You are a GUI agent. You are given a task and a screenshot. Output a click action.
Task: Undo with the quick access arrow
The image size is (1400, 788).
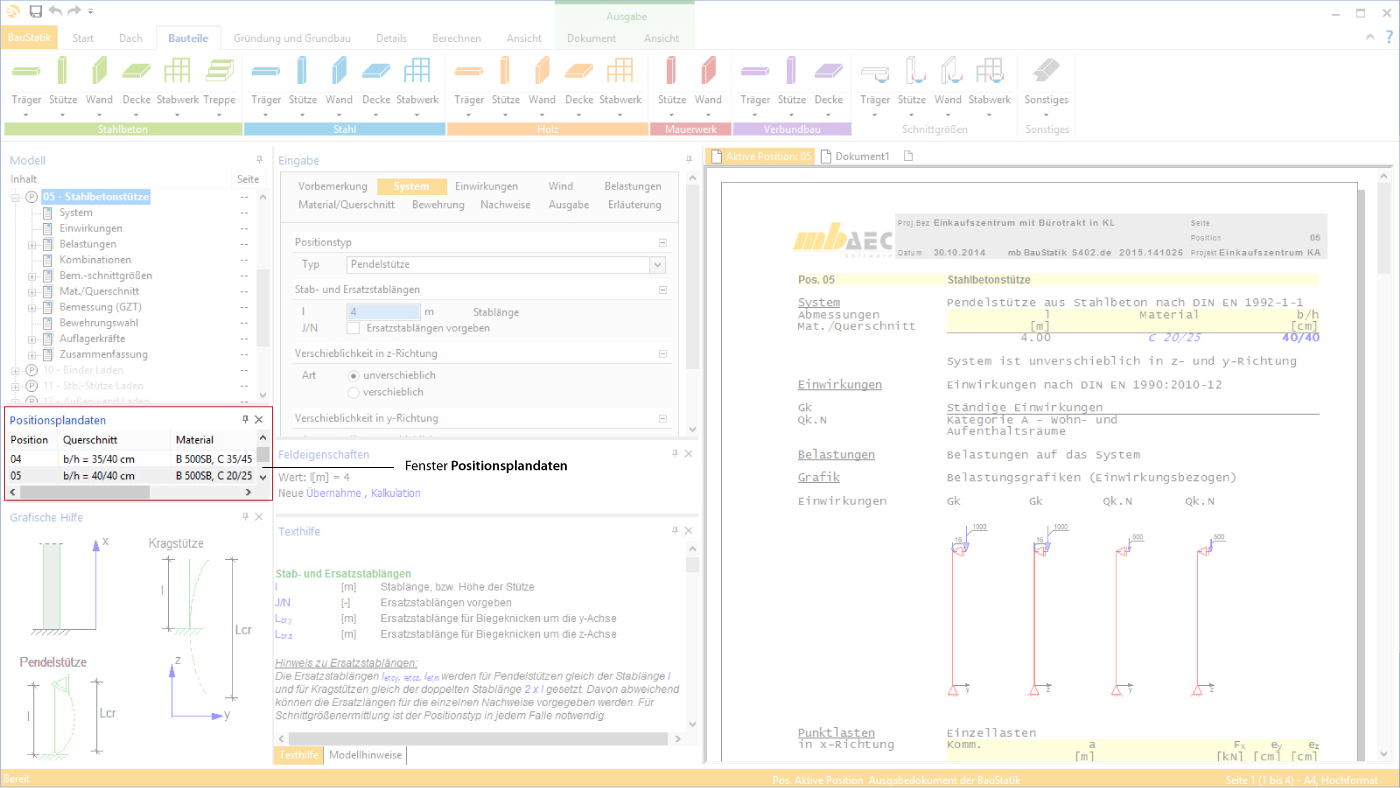55,11
